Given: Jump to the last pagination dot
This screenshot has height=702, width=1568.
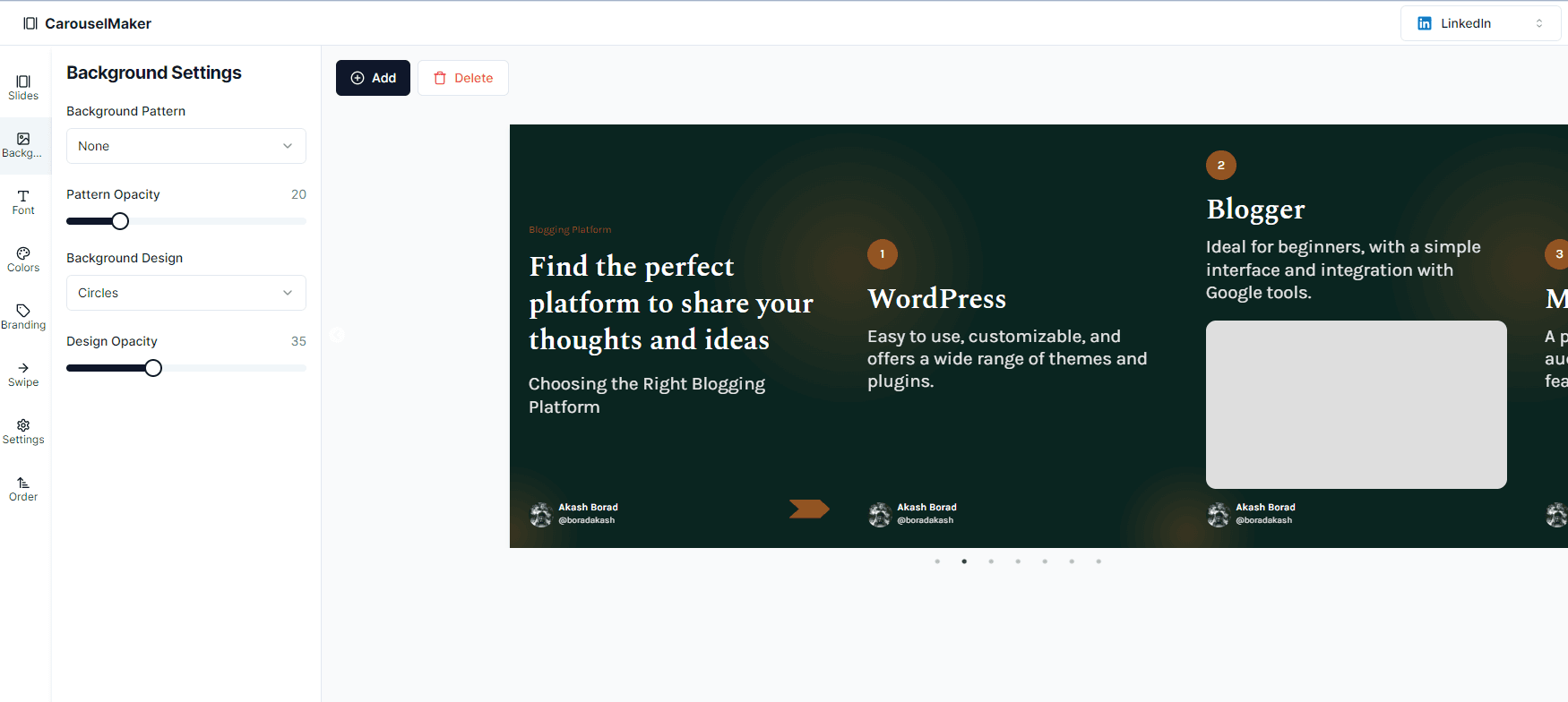Looking at the screenshot, I should 1098,561.
